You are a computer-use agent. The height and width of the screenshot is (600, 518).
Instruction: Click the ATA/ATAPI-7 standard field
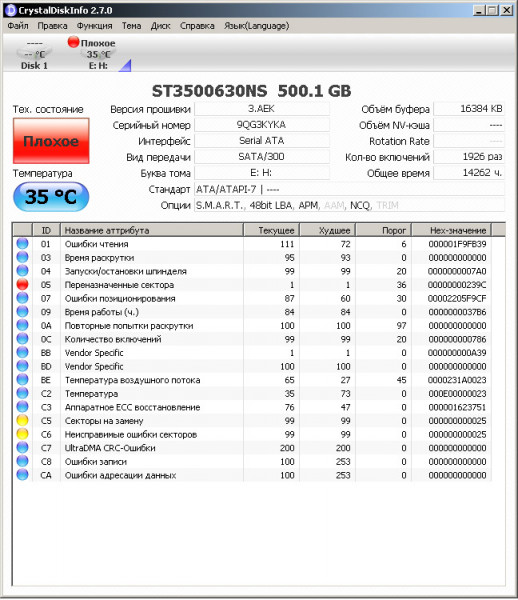[x=349, y=189]
